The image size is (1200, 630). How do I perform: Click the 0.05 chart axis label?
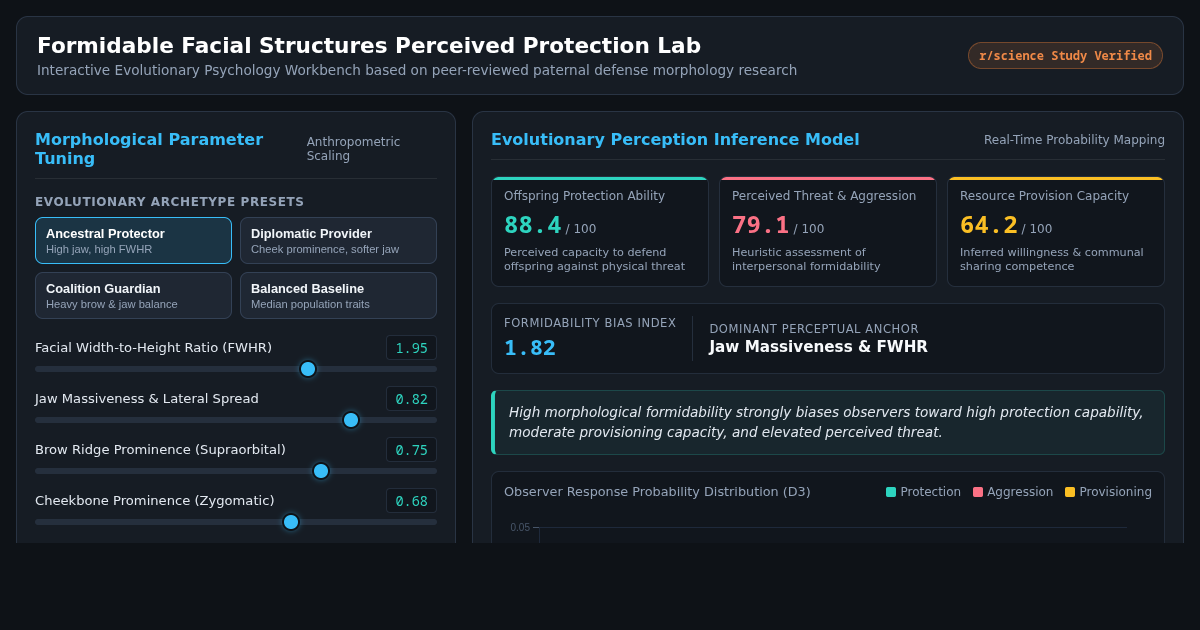coord(520,528)
